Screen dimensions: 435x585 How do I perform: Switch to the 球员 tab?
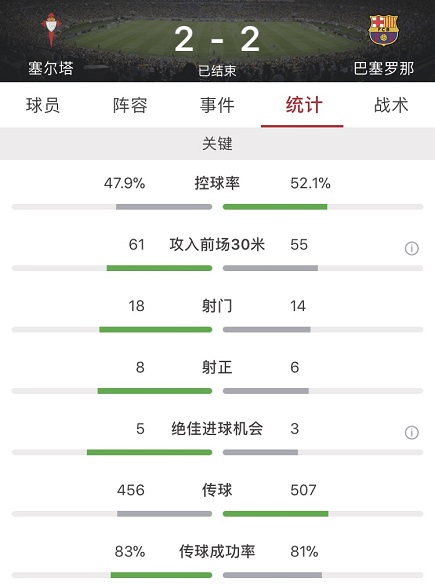[43, 105]
